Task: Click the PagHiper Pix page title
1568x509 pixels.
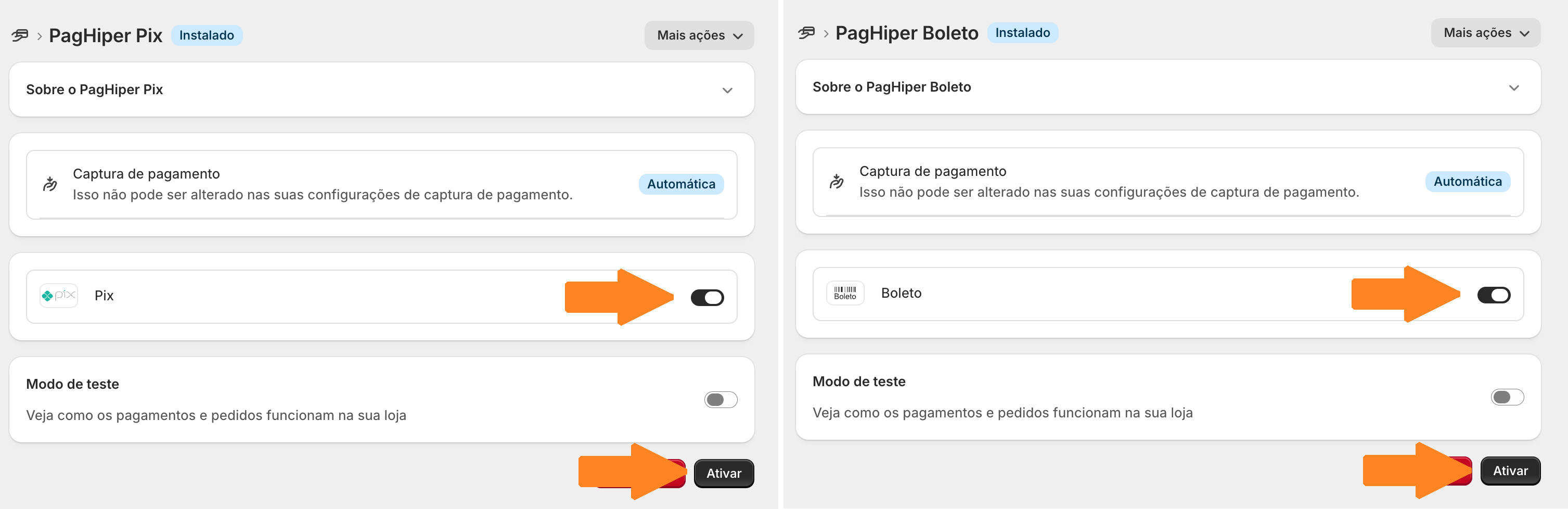Action: pyautogui.click(x=105, y=35)
